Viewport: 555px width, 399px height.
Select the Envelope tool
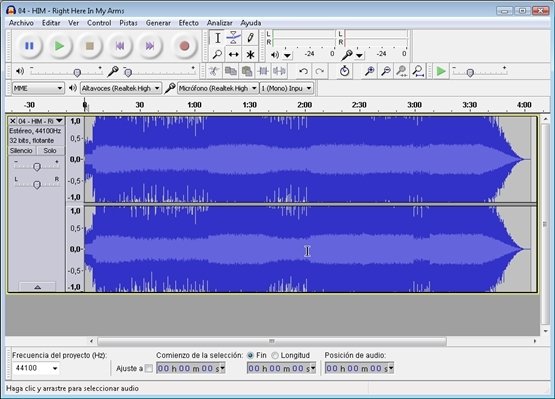click(233, 38)
